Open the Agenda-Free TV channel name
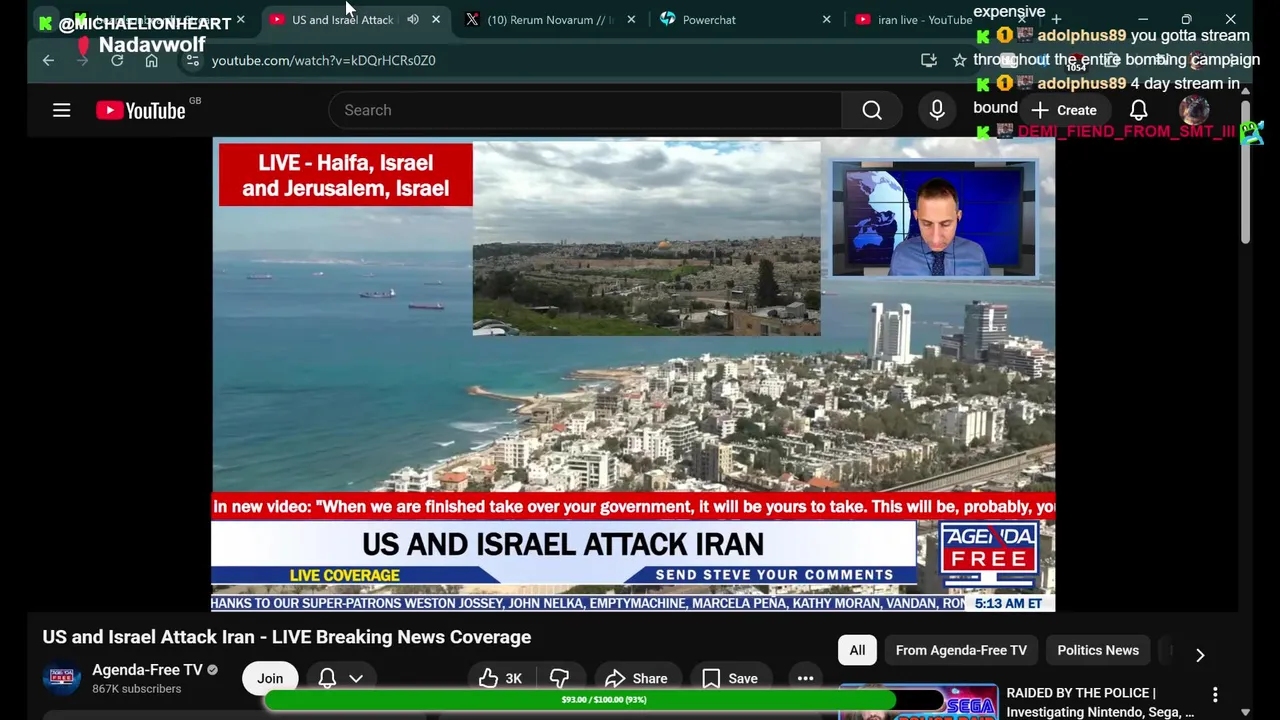Screen dimensions: 1280x720 point(147,670)
